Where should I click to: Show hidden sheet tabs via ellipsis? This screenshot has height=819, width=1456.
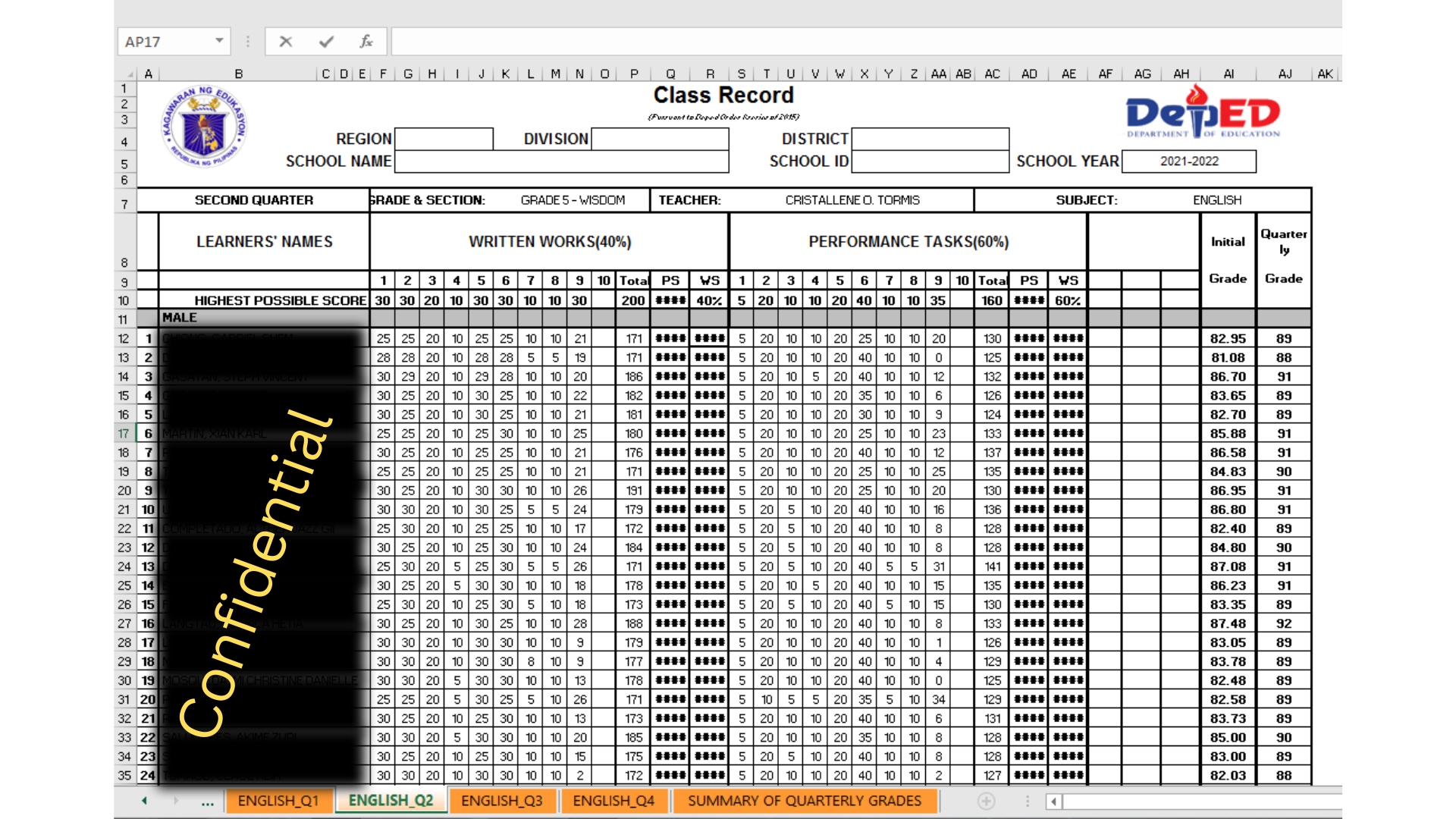(207, 801)
